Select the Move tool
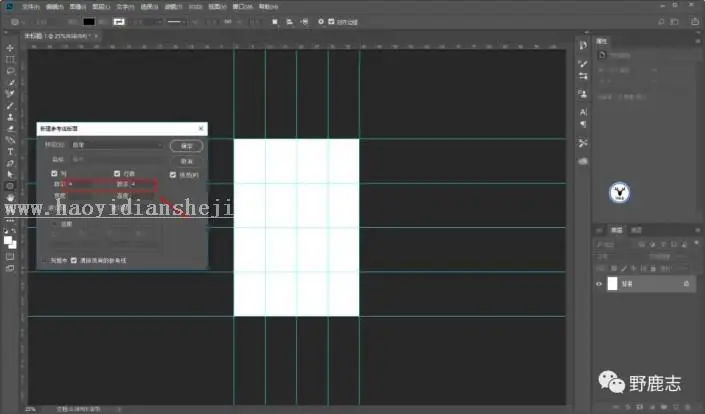 (x=10, y=48)
